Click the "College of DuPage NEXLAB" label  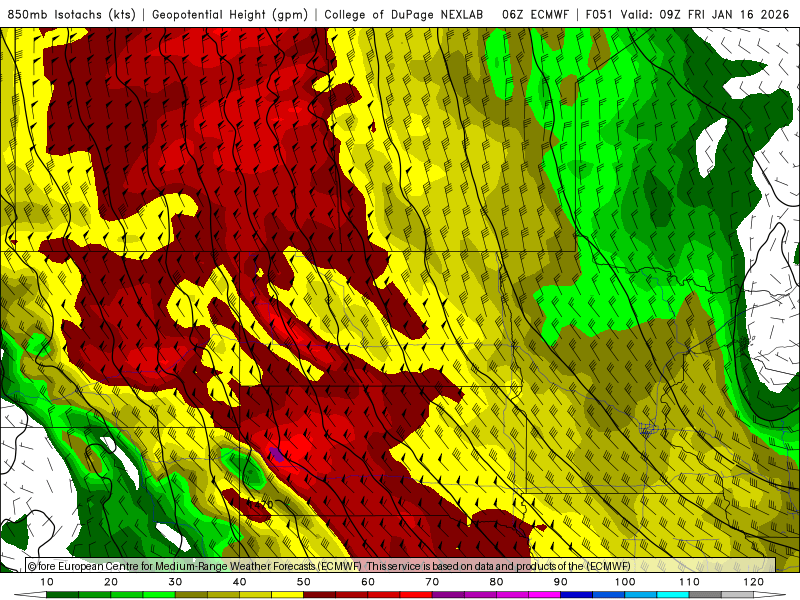[404, 15]
